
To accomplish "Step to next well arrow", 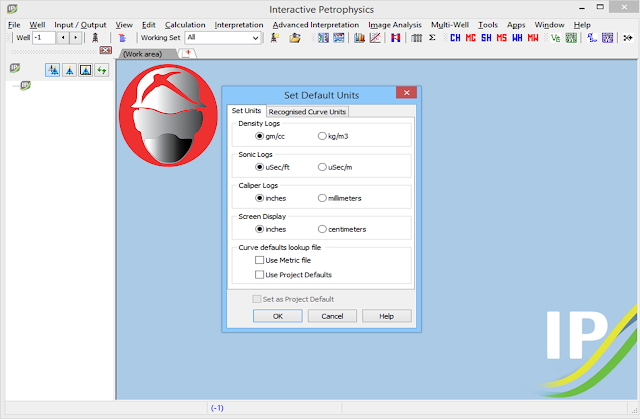I will pyautogui.click(x=75, y=38).
